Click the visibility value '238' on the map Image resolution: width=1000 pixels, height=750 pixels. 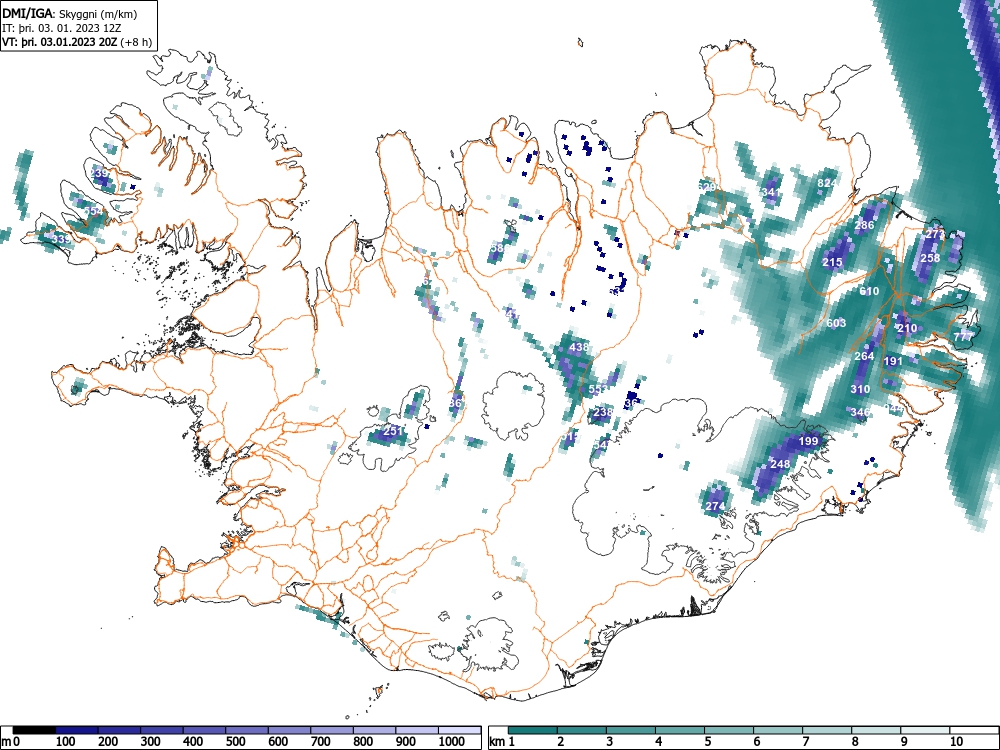pos(603,412)
